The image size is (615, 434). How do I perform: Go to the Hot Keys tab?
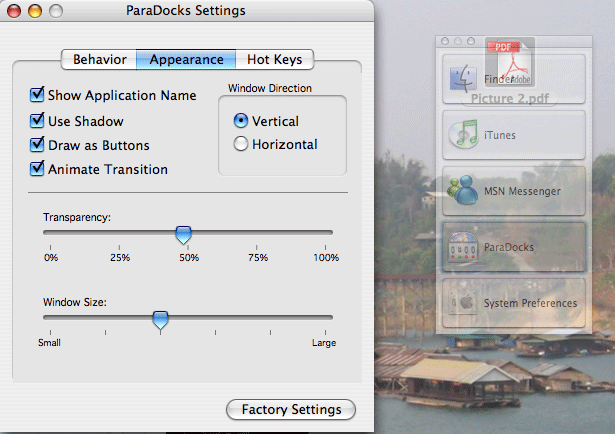pos(275,60)
